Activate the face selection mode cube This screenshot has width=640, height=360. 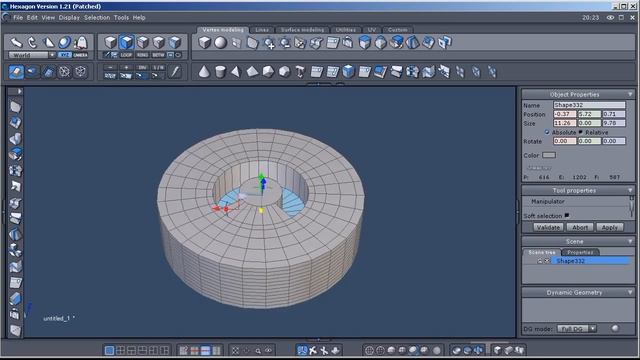(127, 42)
